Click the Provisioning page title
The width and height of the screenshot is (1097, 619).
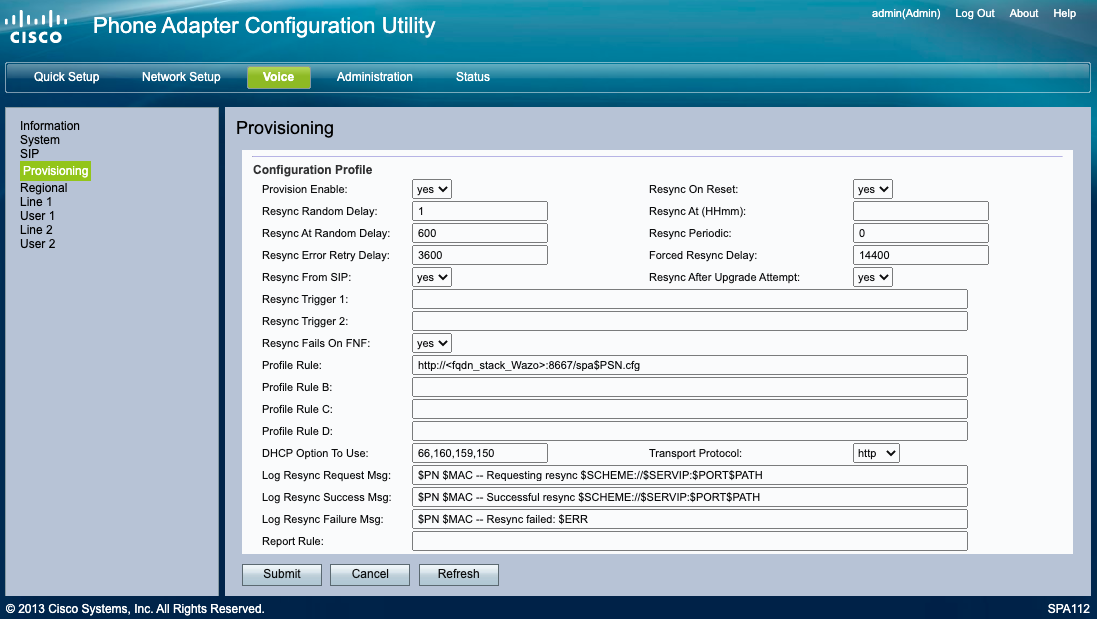pos(285,128)
